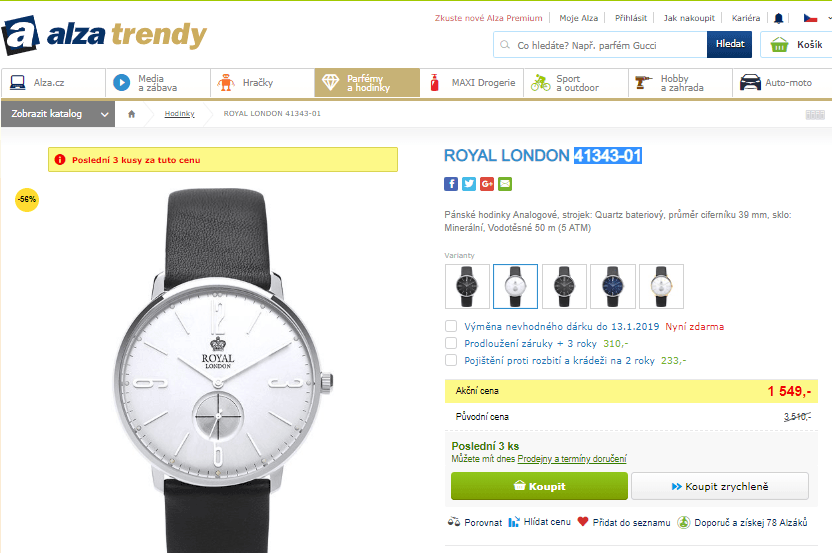Screen dimensions: 832x553
Task: Click the Google Plus share icon
Action: pos(487,184)
